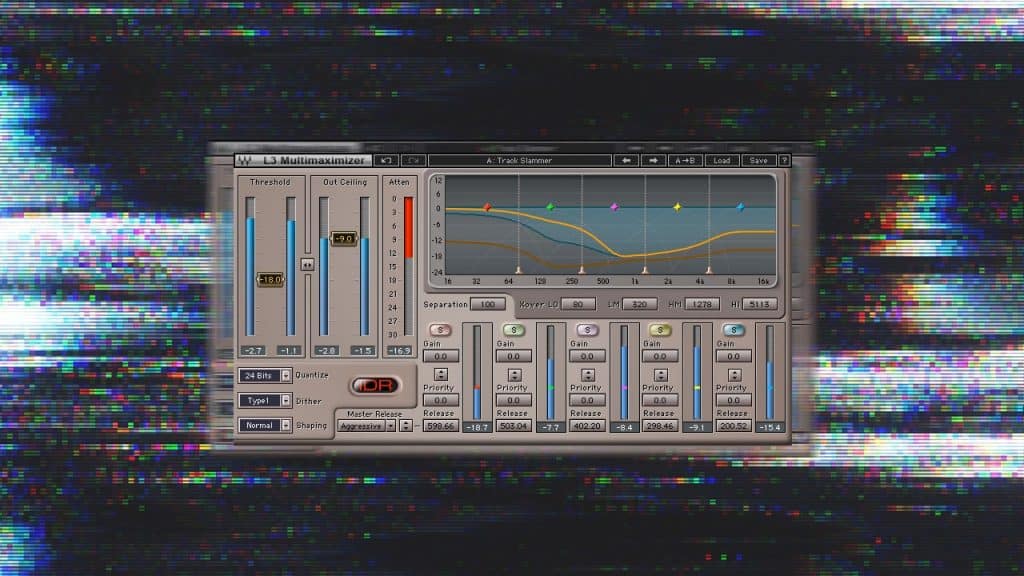Screen dimensions: 1024x576
Task: Click the Release field 503.04
Action: click(x=514, y=426)
